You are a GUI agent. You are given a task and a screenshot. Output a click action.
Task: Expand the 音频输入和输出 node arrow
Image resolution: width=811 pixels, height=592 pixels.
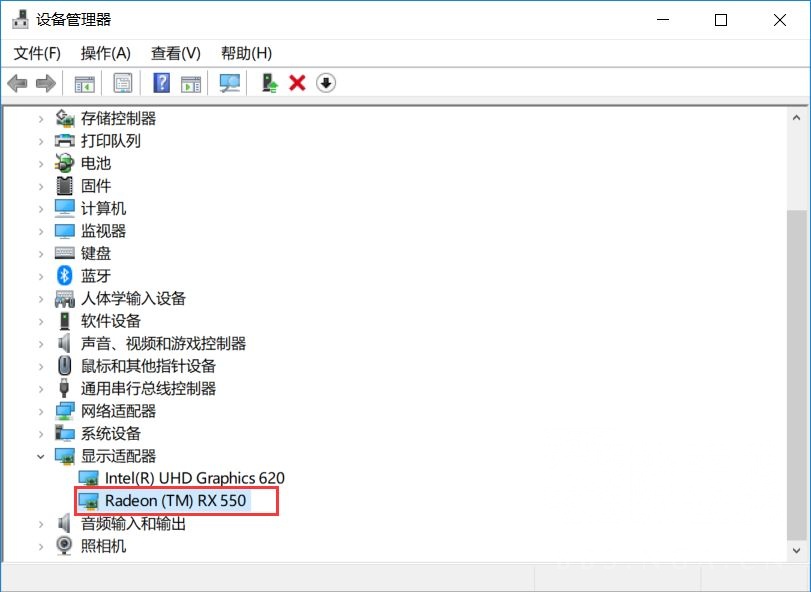[x=41, y=524]
